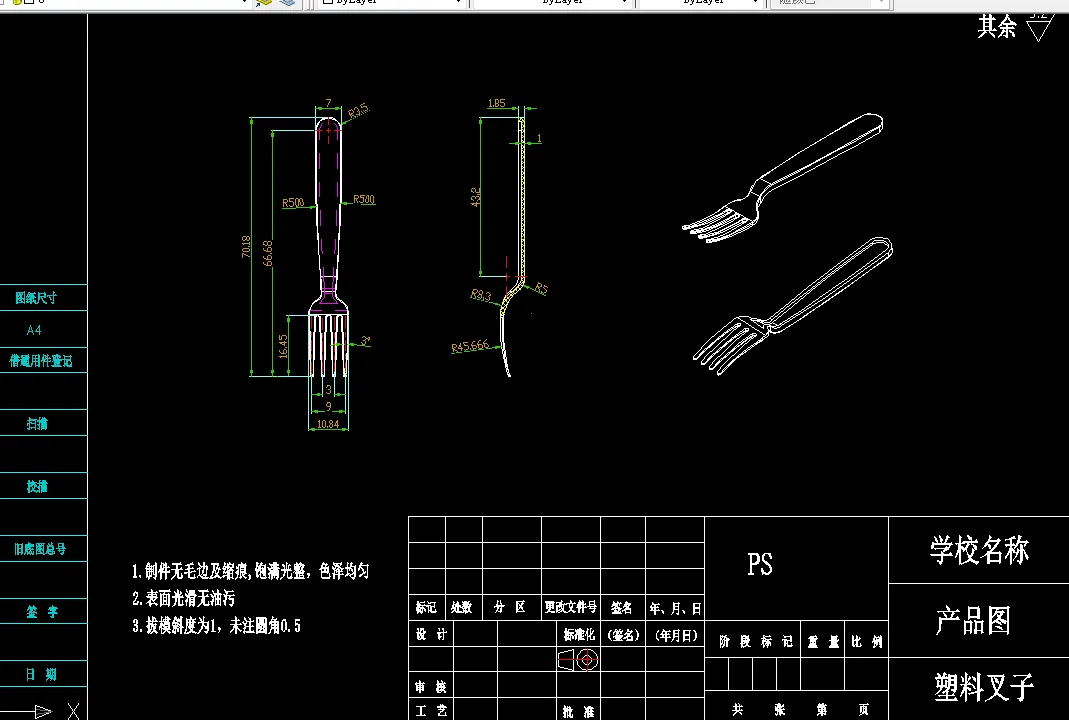The height and width of the screenshot is (720, 1069).
Task: Click the 标准化 cell
Action: click(x=579, y=635)
